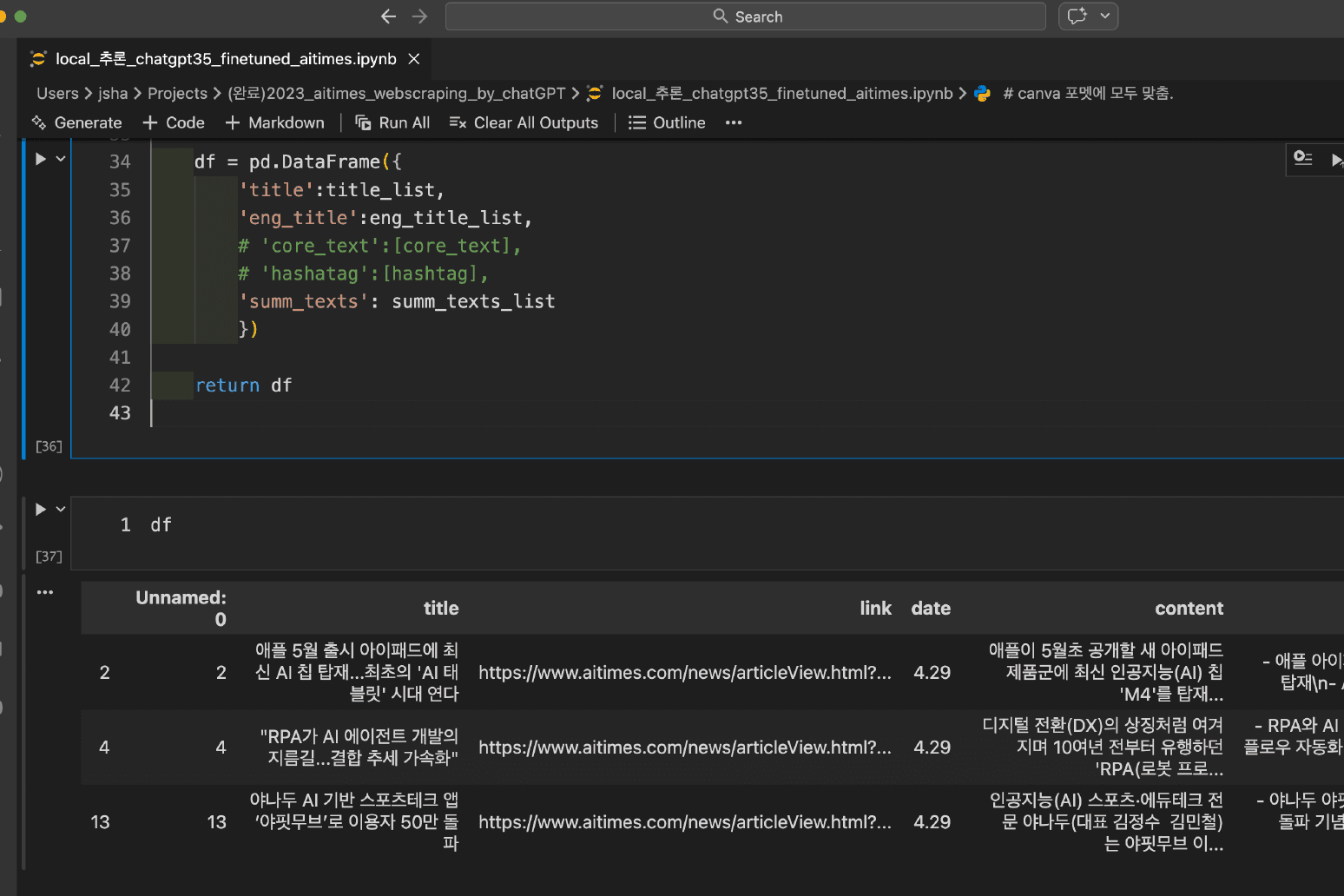
Task: Add a new Code cell
Action: 174,123
